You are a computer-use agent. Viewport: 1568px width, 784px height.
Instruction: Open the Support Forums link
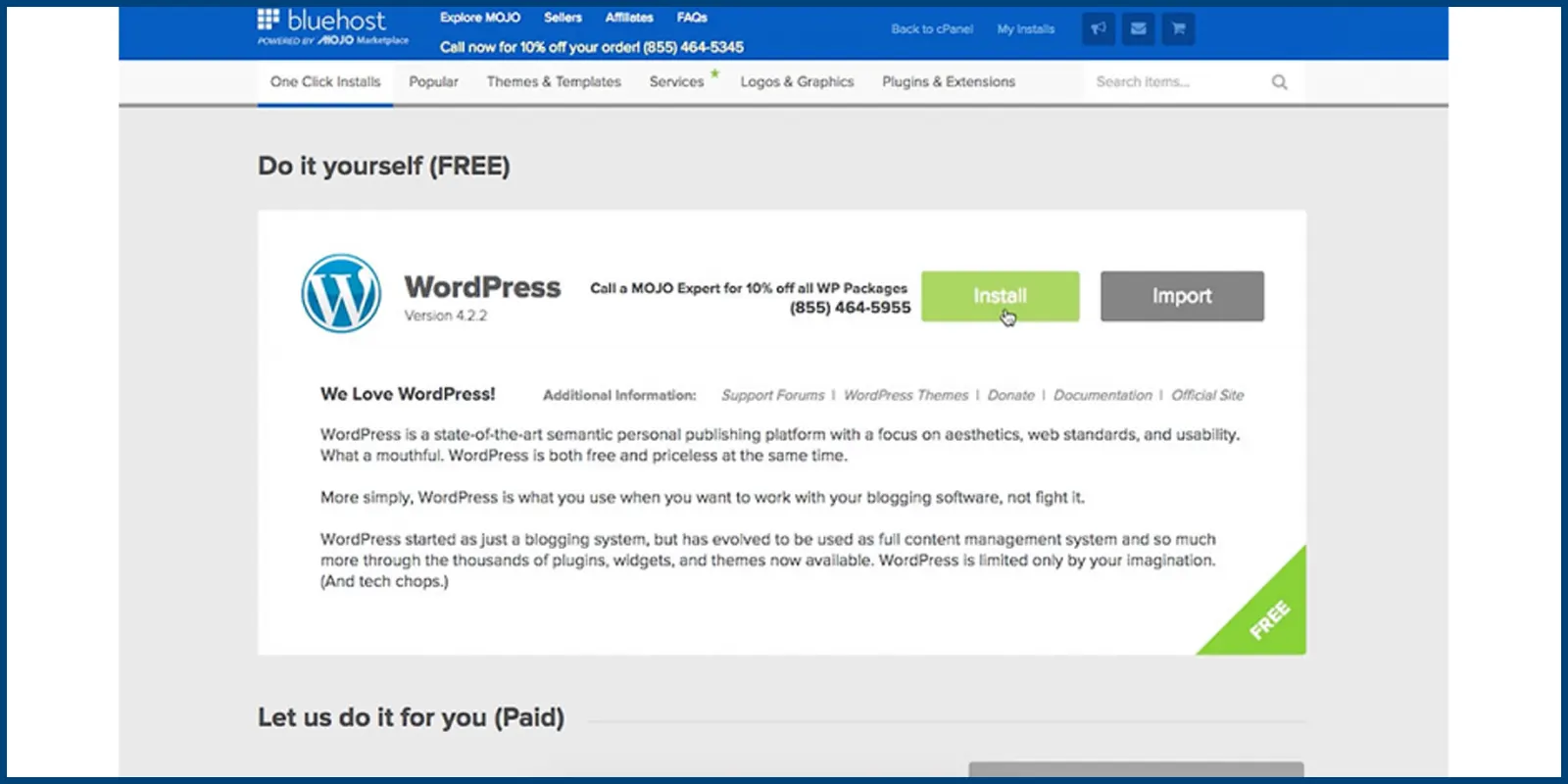click(772, 395)
